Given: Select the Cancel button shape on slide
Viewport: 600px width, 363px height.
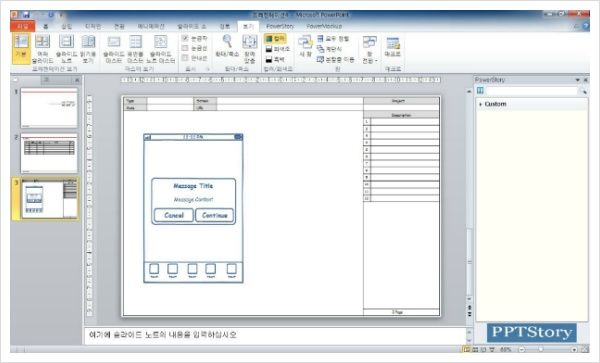Looking at the screenshot, I should tap(174, 215).
